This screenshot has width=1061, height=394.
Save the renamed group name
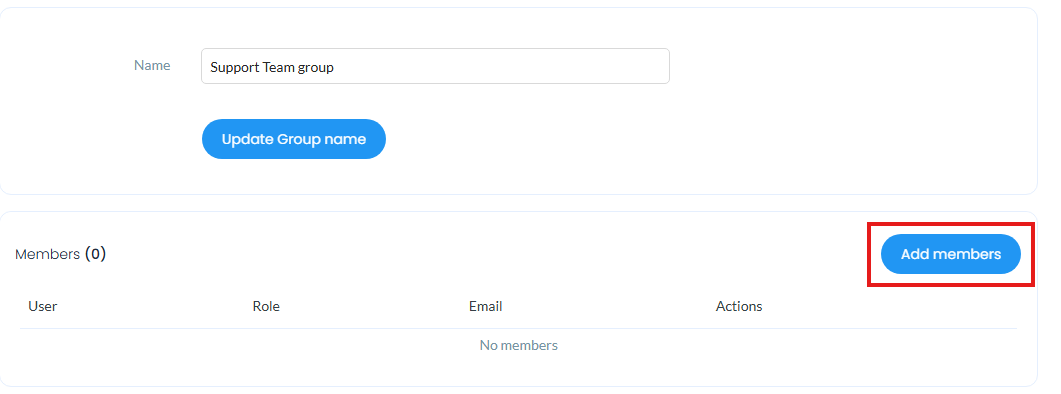pyautogui.click(x=294, y=139)
